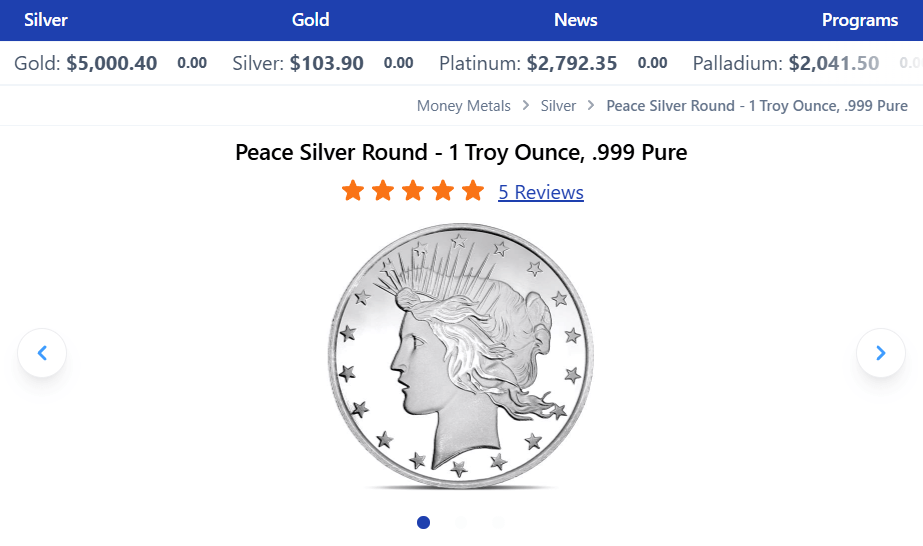Click the first orange rating star
Viewport: 923px width, 546px height.
pyautogui.click(x=352, y=191)
